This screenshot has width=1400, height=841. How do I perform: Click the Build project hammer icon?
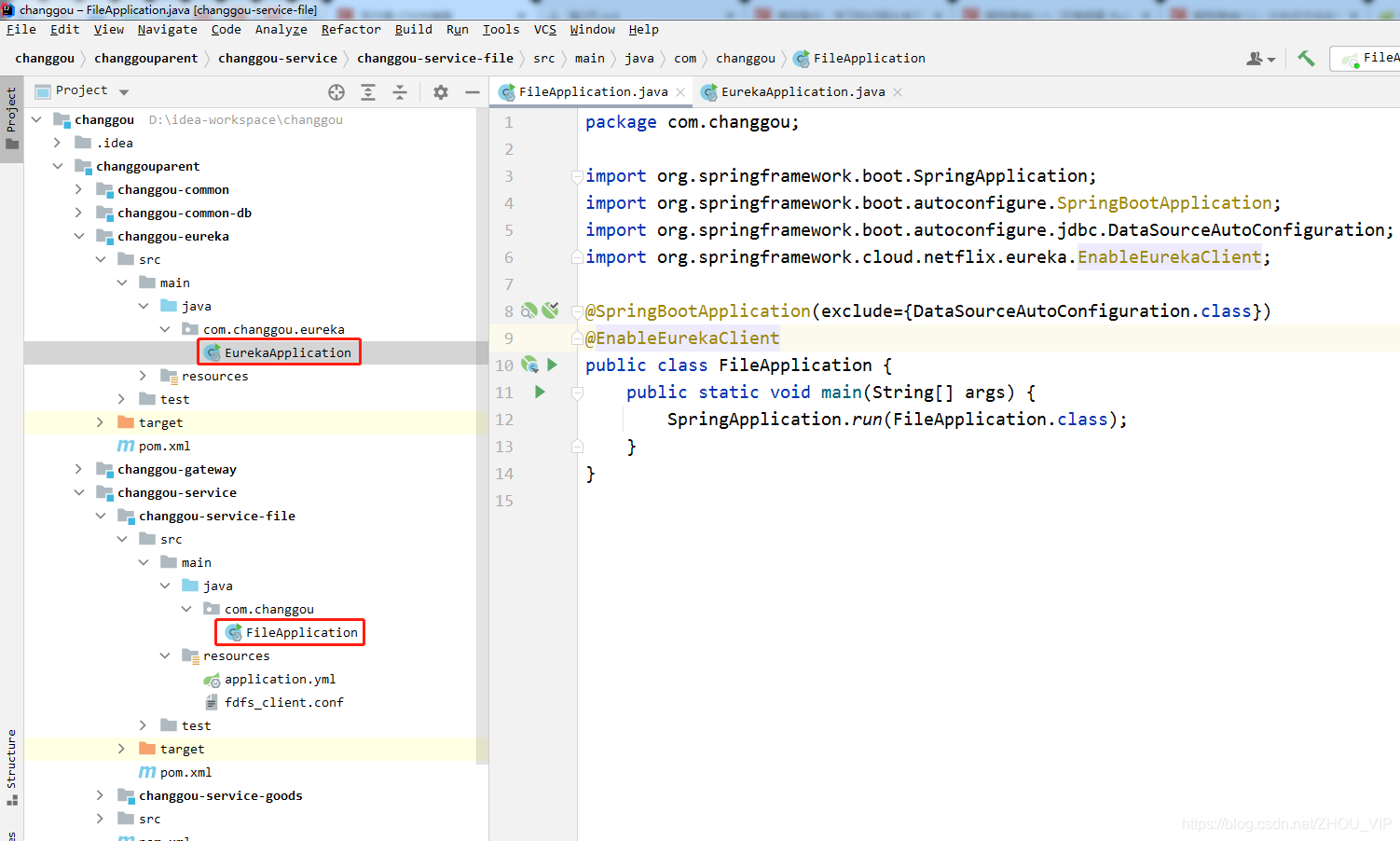(1306, 58)
